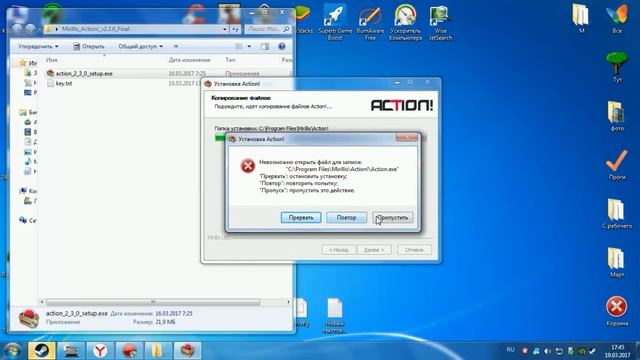Screen dimensions: 640x360
Task: Click the < Назад installer button
Action: coord(338,249)
